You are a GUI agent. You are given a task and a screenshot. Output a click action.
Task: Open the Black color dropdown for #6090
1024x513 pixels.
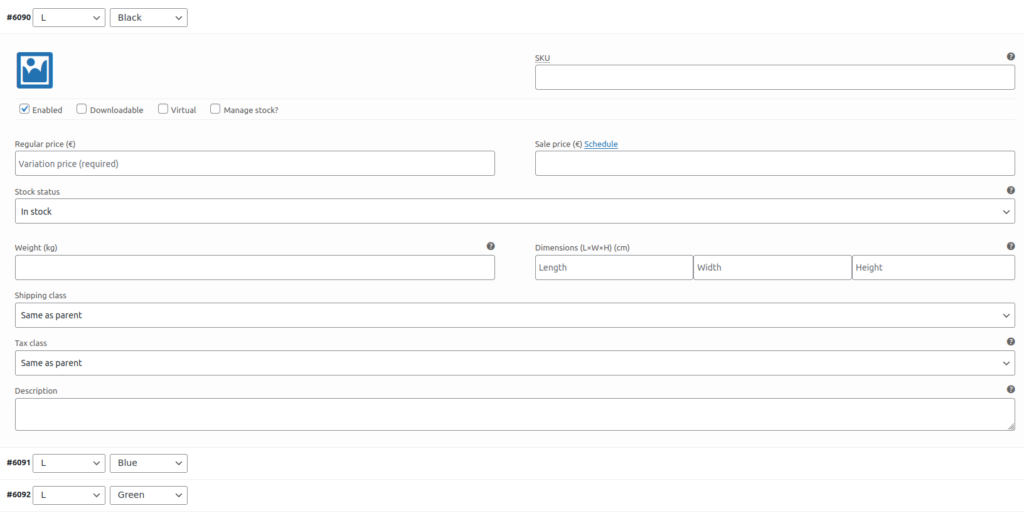[x=149, y=18]
